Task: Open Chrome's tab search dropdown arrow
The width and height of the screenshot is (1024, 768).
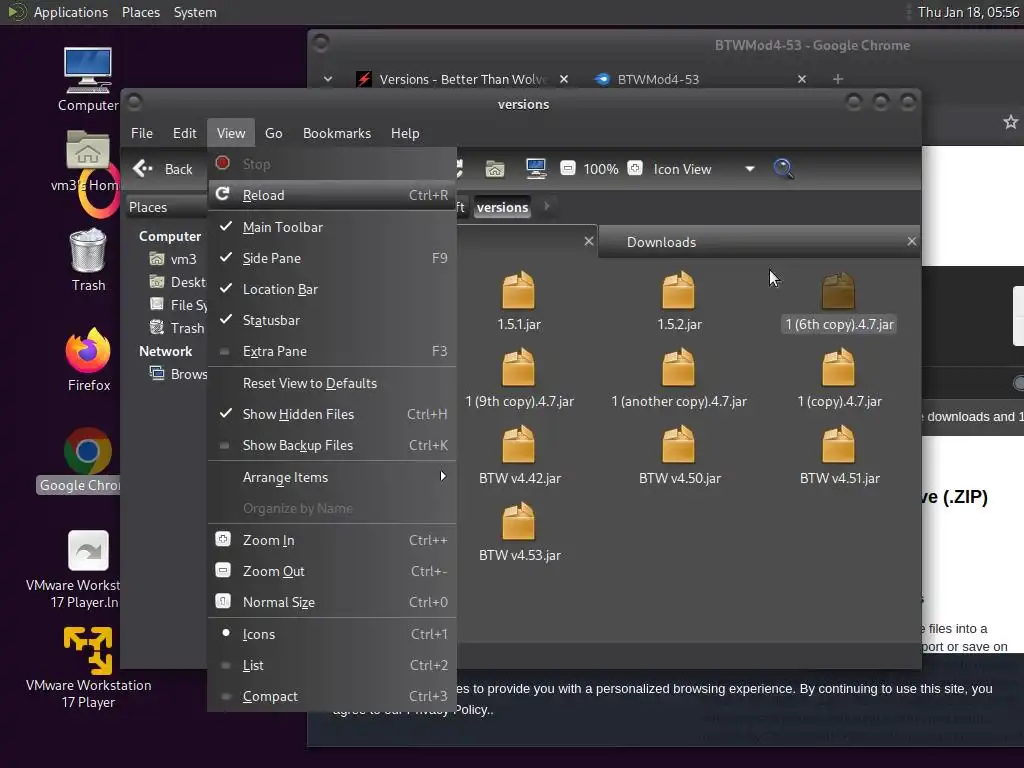Action: tap(327, 79)
